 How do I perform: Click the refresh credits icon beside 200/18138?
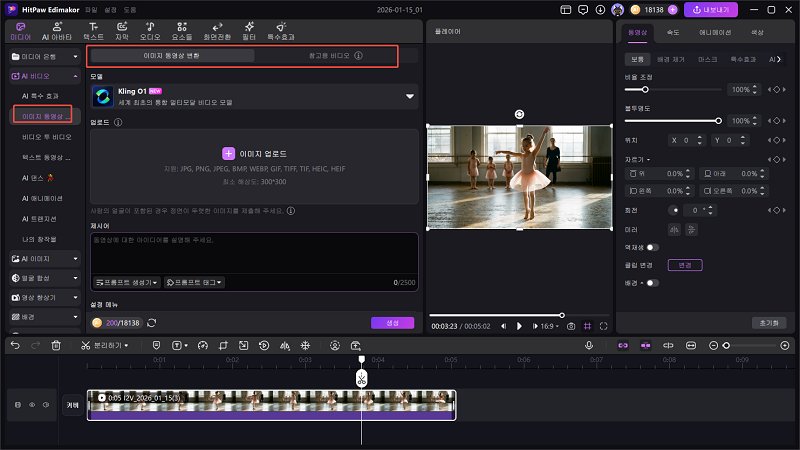tap(152, 323)
